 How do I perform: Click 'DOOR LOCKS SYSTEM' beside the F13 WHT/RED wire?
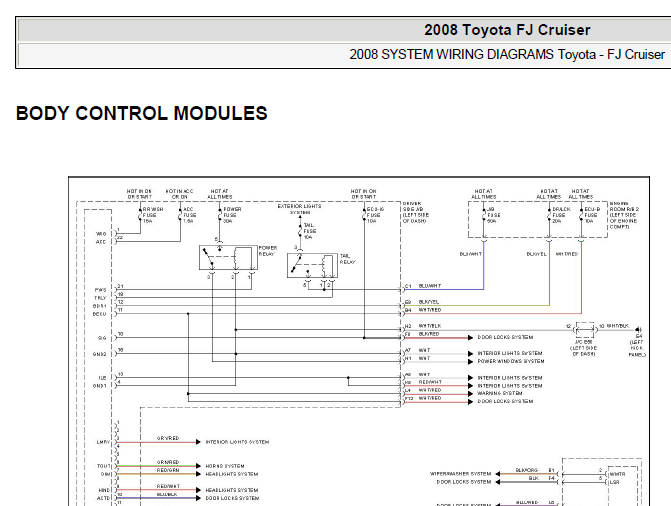pyautogui.click(x=505, y=402)
